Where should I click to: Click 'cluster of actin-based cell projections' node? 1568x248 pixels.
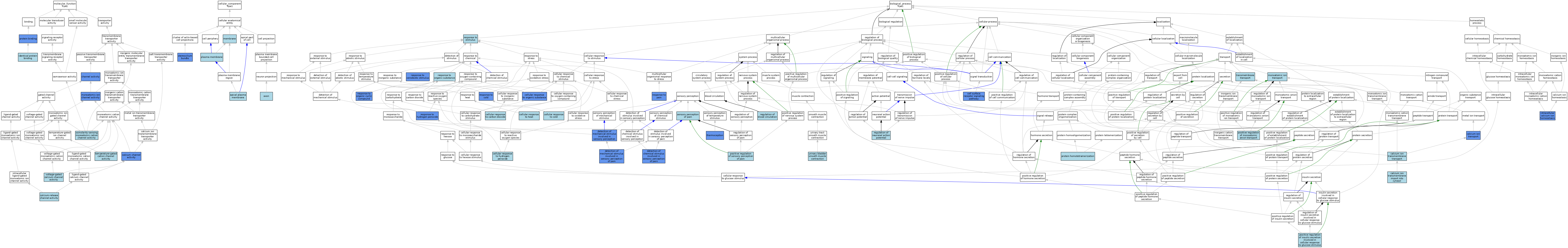185,39
